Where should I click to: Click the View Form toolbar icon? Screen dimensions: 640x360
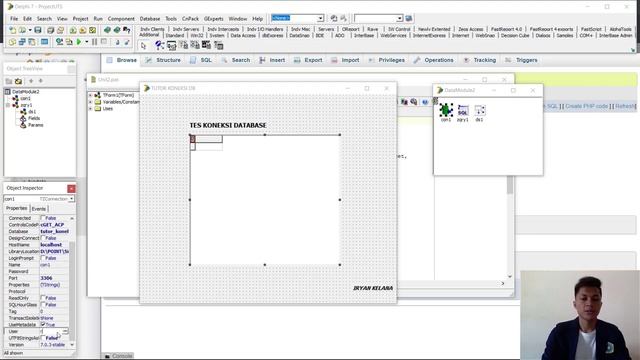[22, 42]
